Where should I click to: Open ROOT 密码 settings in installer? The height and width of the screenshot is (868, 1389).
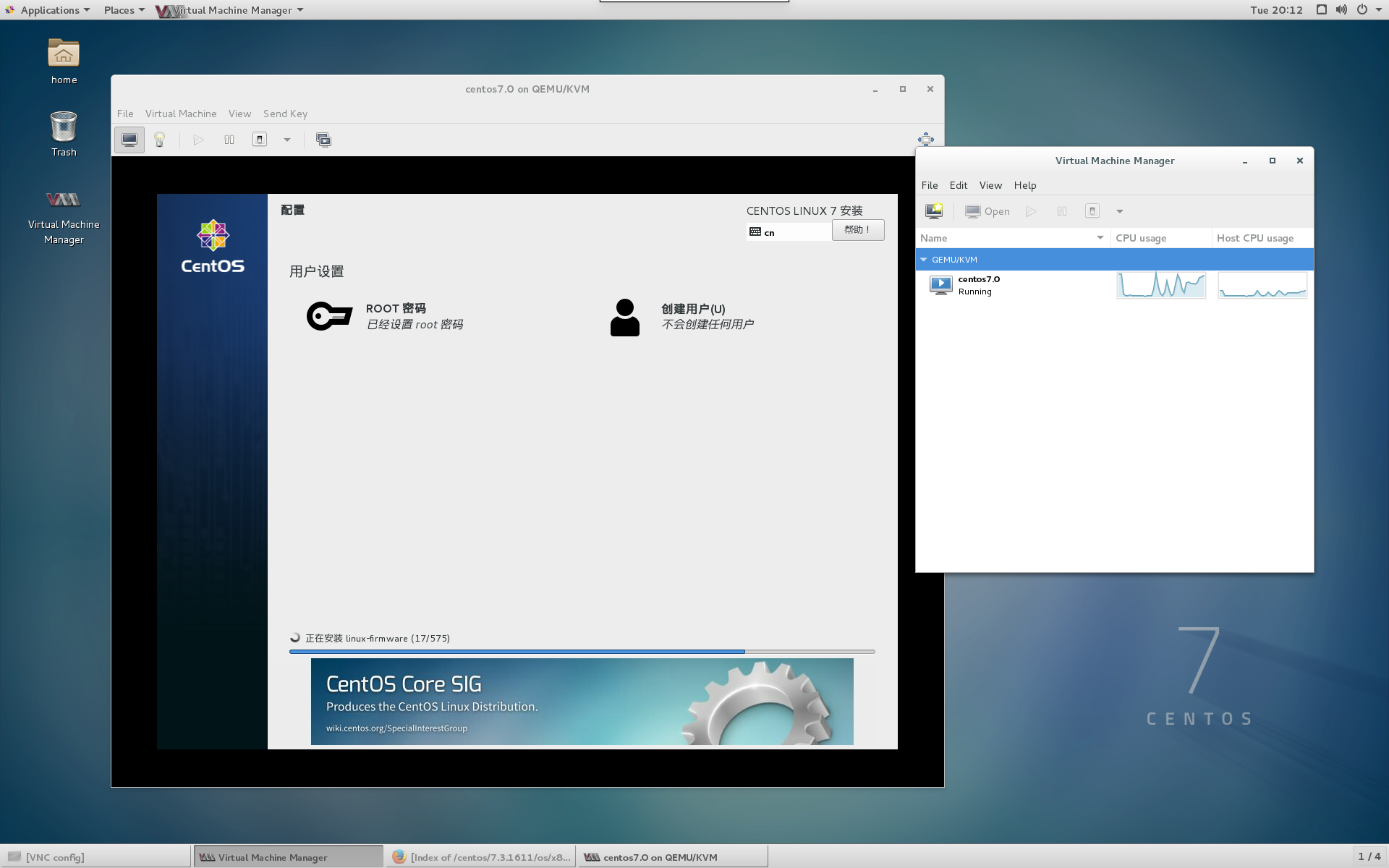[385, 316]
